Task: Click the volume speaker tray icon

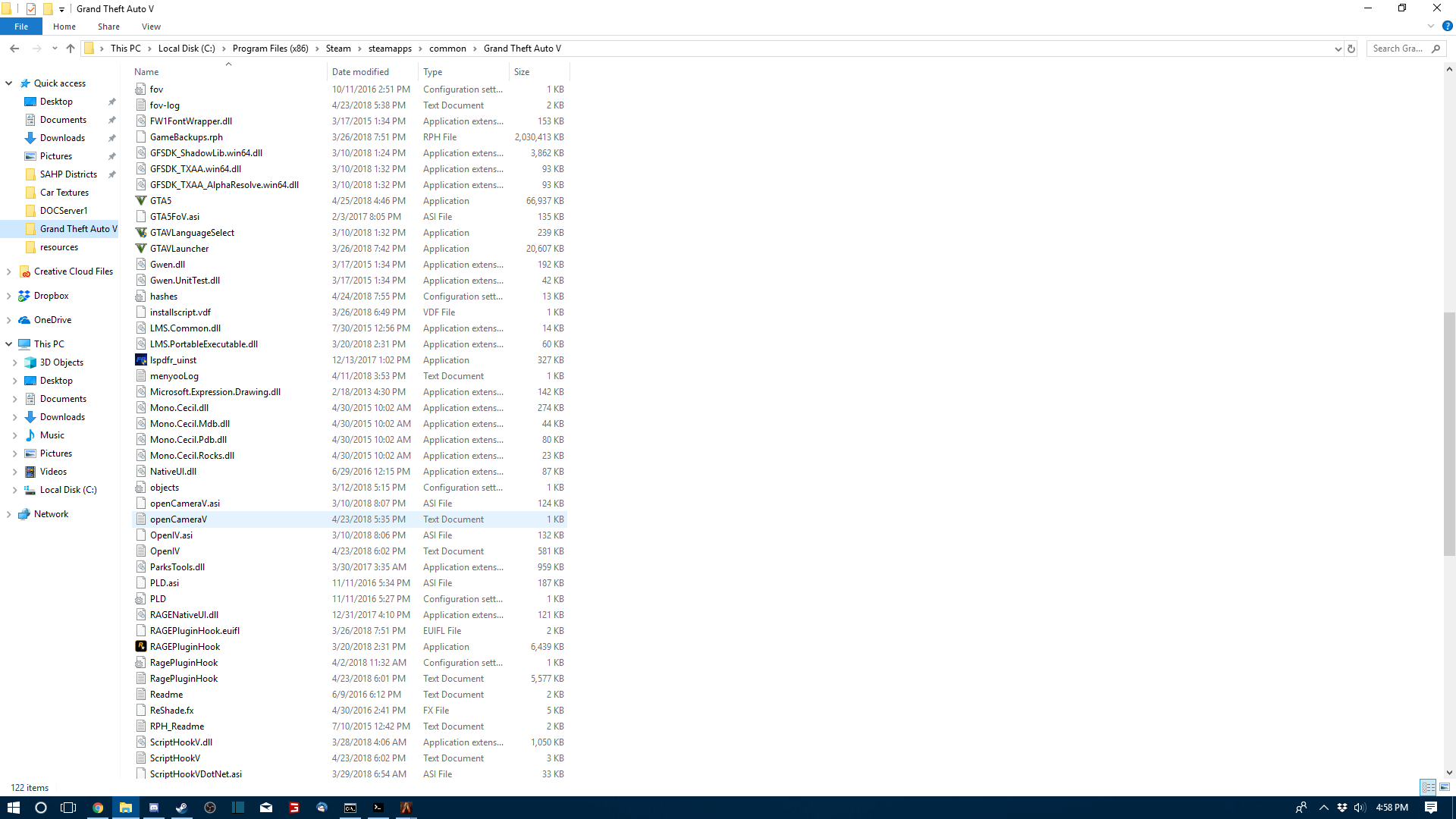Action: [x=1359, y=808]
